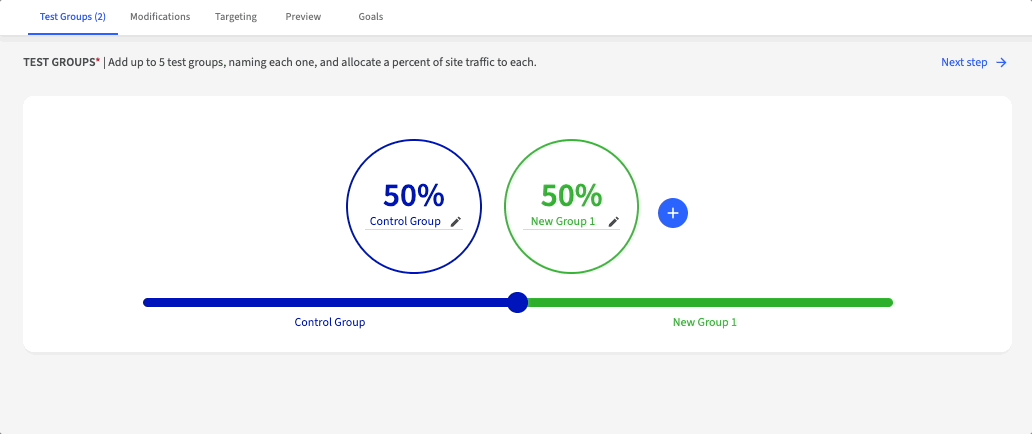Image resolution: width=1032 pixels, height=434 pixels.
Task: Open the Test Groups (2) tab
Action: [x=73, y=17]
